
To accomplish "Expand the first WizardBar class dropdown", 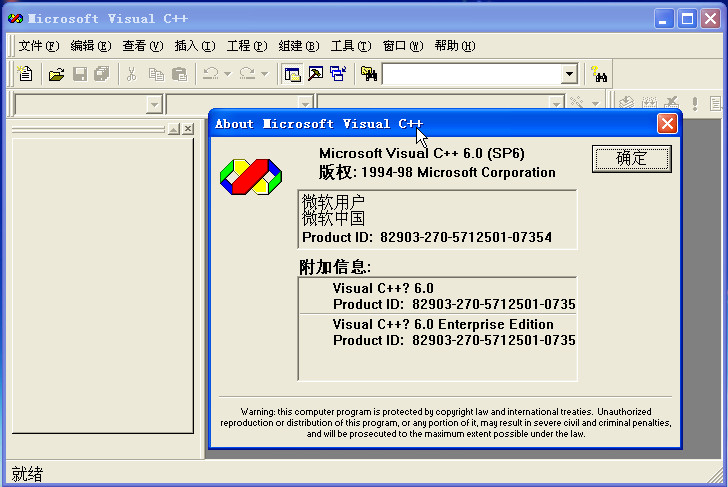I will [154, 104].
